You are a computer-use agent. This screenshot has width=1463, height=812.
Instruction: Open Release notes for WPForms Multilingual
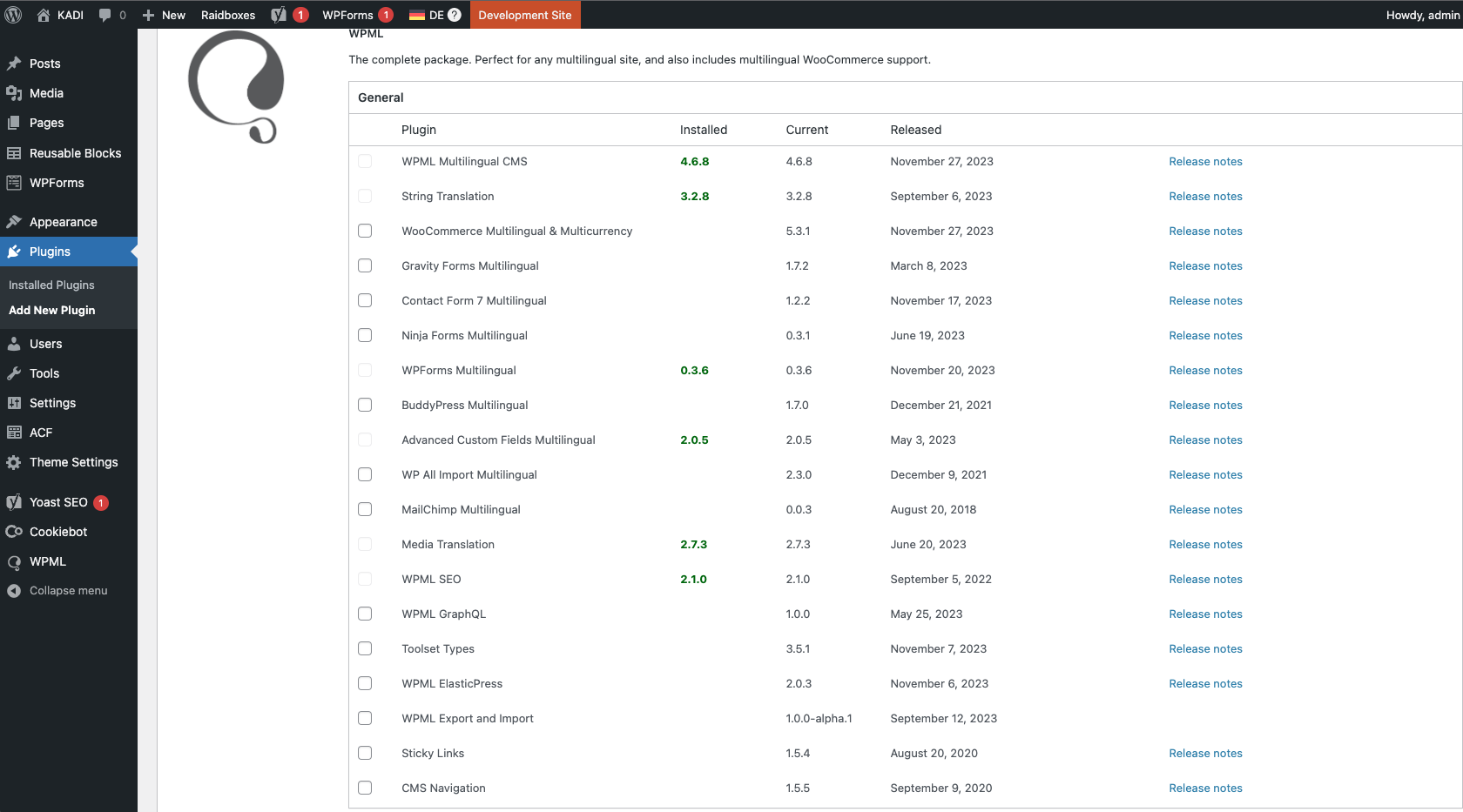[1205, 370]
